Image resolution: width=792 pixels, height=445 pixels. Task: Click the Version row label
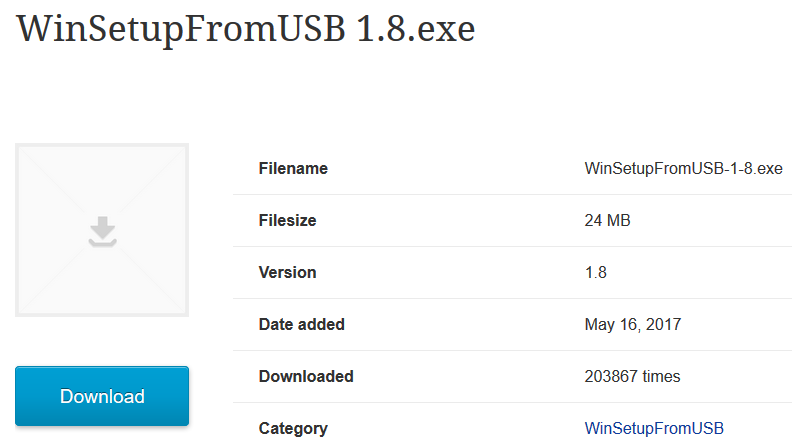287,272
